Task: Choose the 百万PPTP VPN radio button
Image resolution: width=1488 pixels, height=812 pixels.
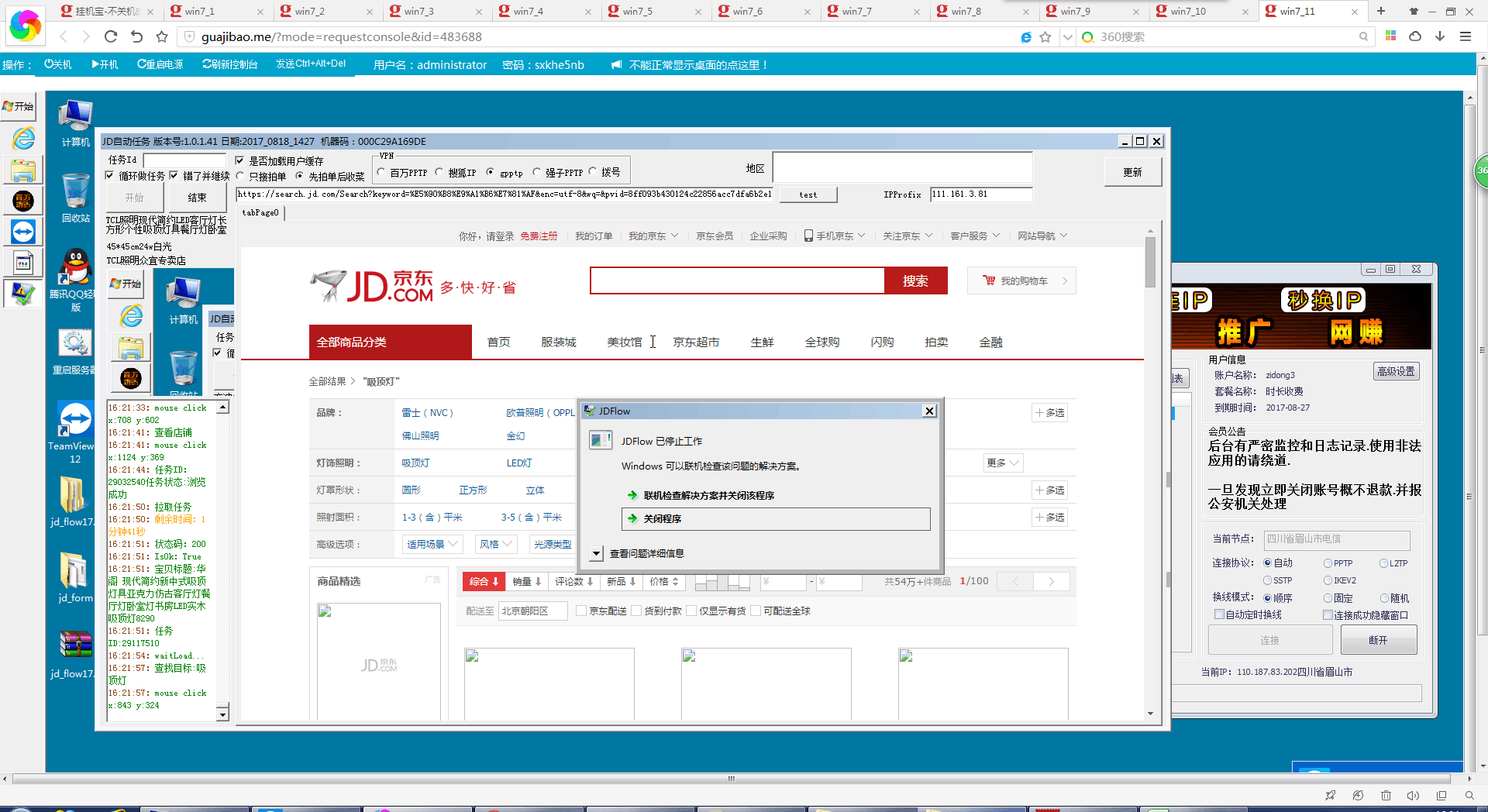Action: [x=381, y=172]
